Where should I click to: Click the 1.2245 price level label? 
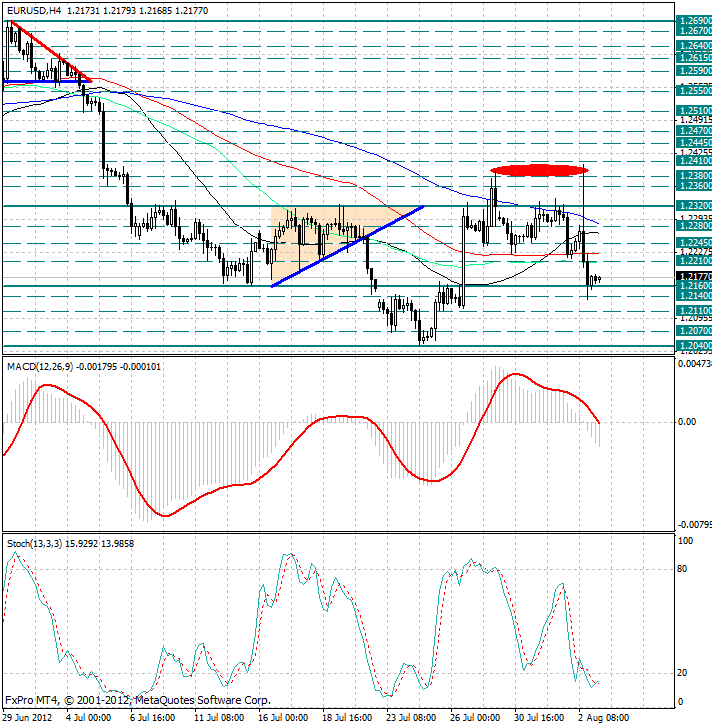click(x=694, y=243)
